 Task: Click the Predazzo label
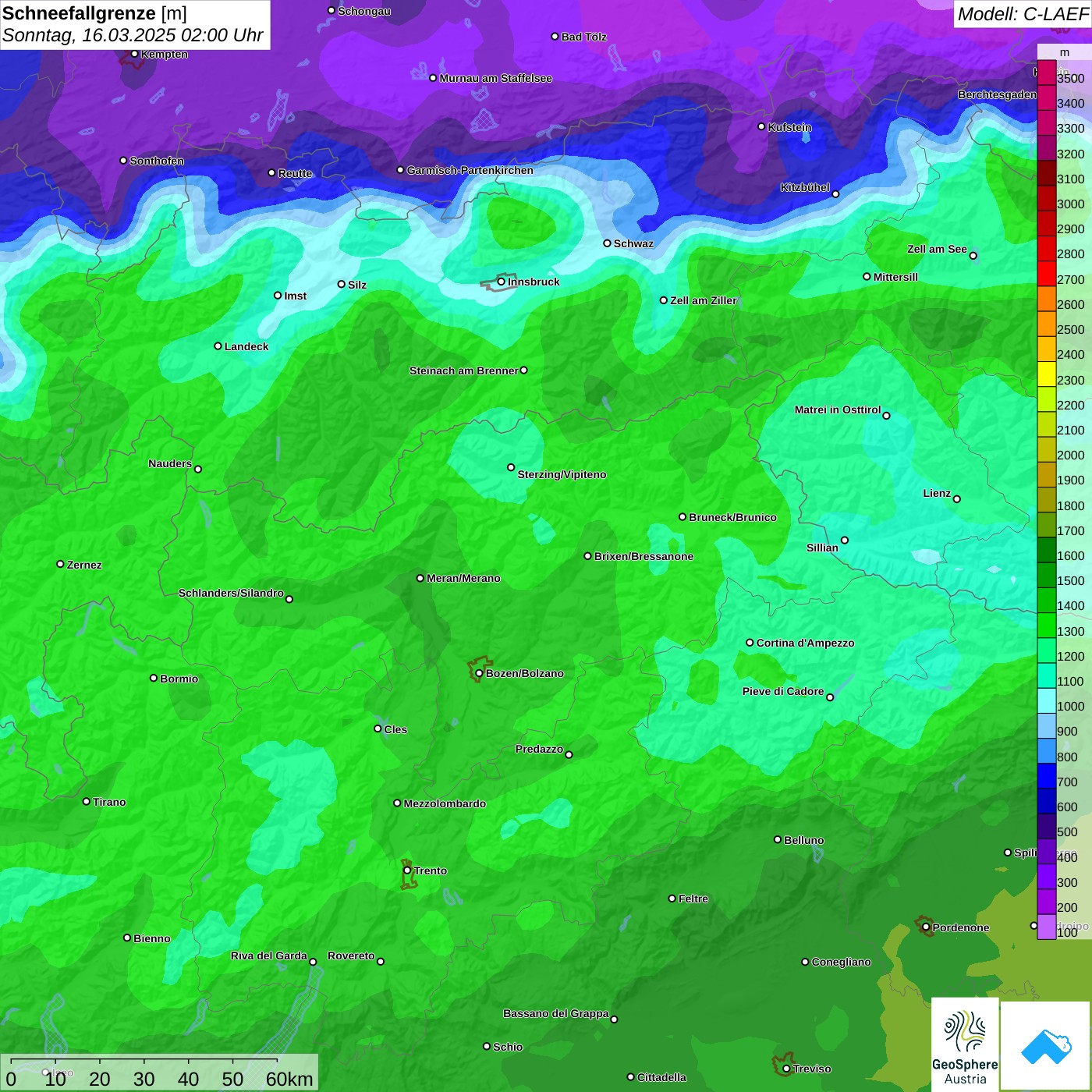(x=539, y=749)
